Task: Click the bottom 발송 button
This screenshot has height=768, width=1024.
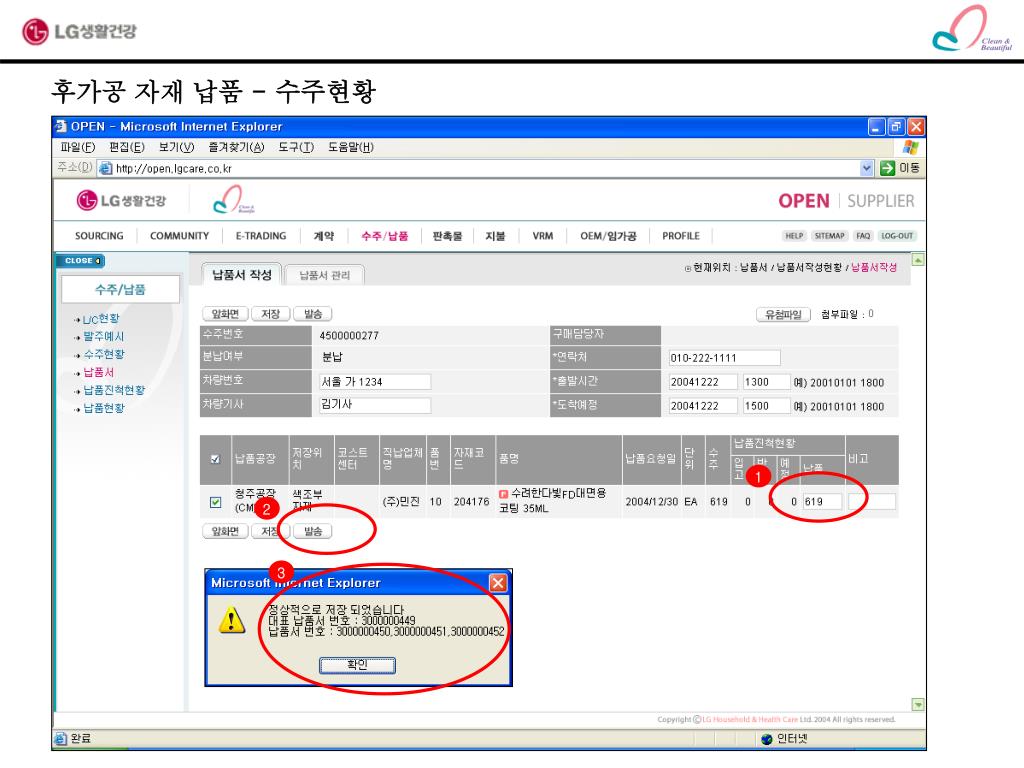Action: (x=313, y=532)
